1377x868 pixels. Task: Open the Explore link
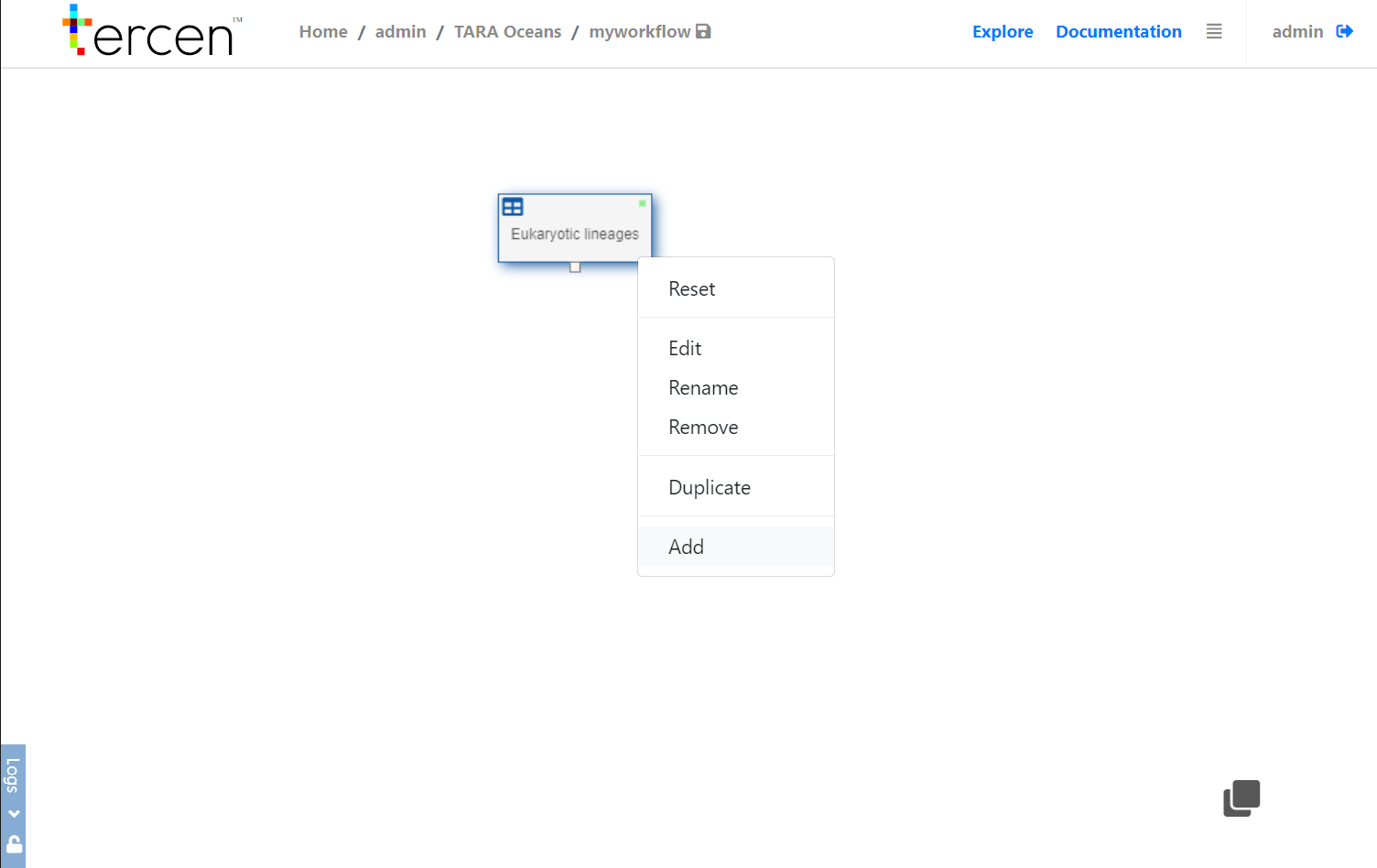point(1003,32)
